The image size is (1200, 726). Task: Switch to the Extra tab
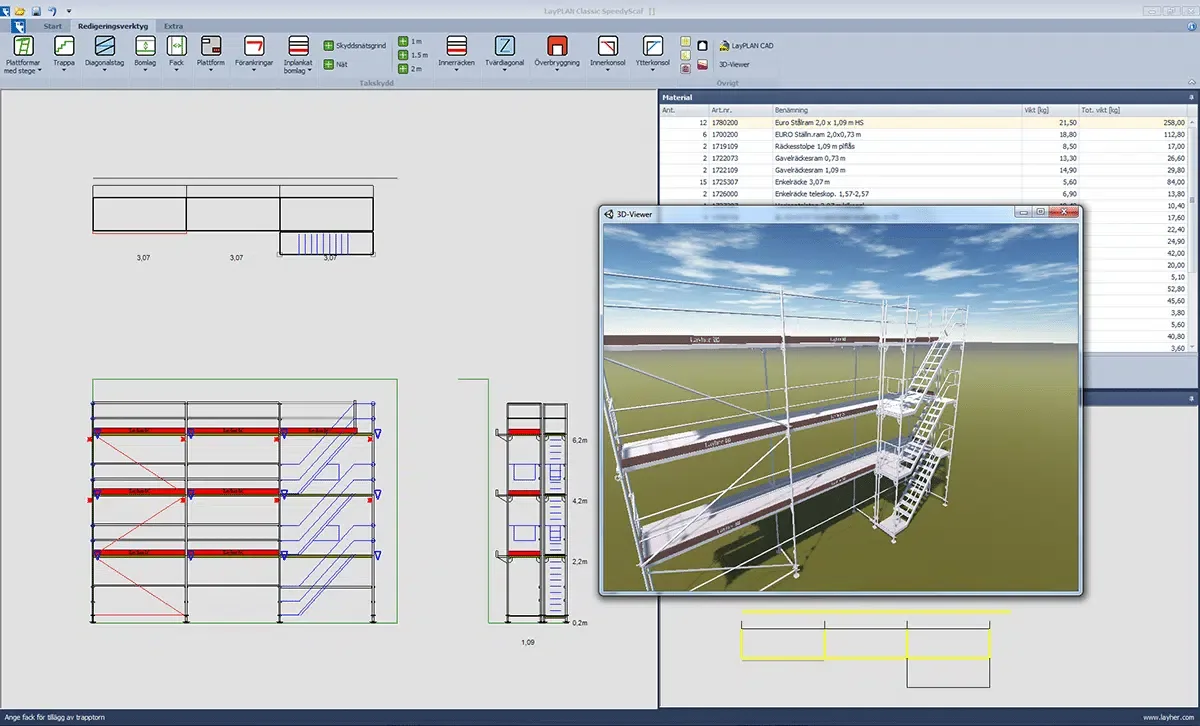click(x=174, y=25)
